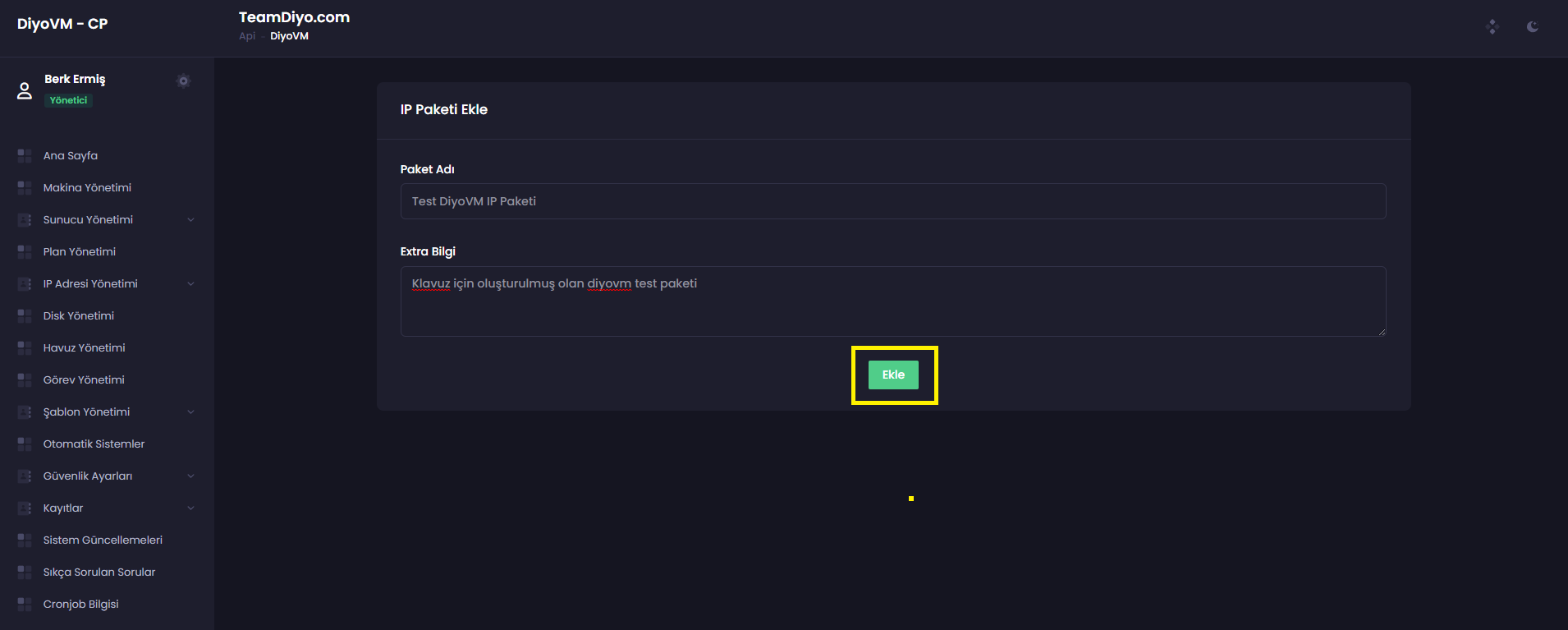Open Cronjob Bilgisi menu item

(81, 604)
